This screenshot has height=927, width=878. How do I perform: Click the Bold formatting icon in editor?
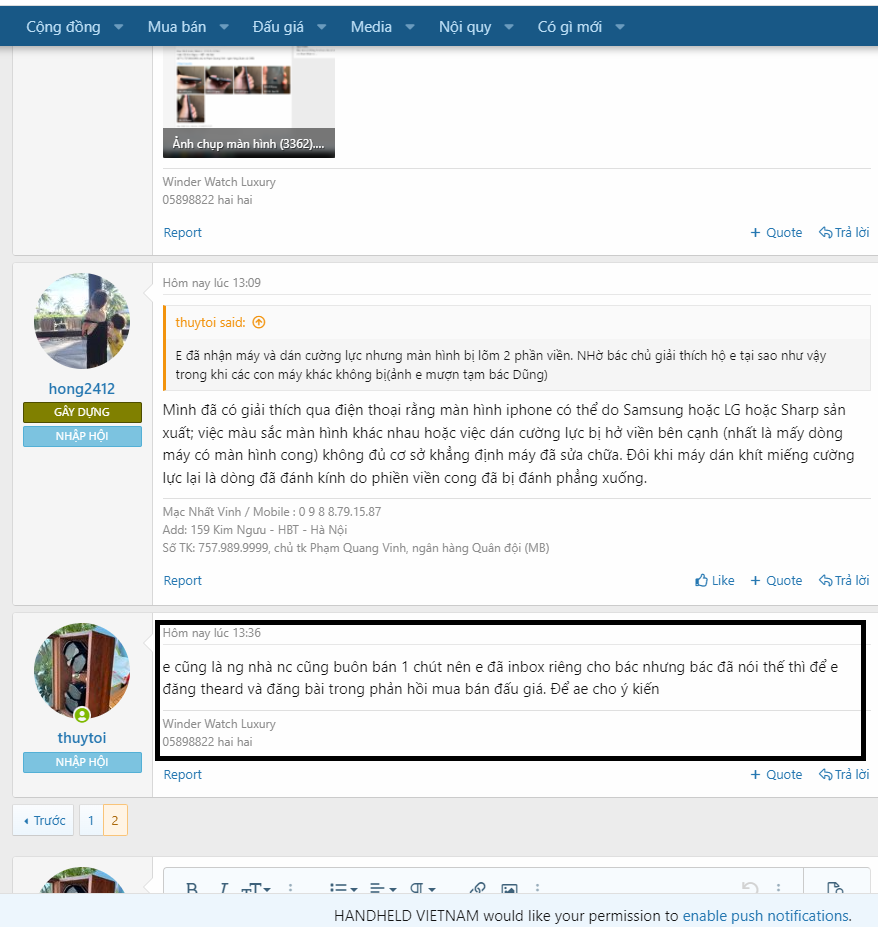tap(192, 889)
